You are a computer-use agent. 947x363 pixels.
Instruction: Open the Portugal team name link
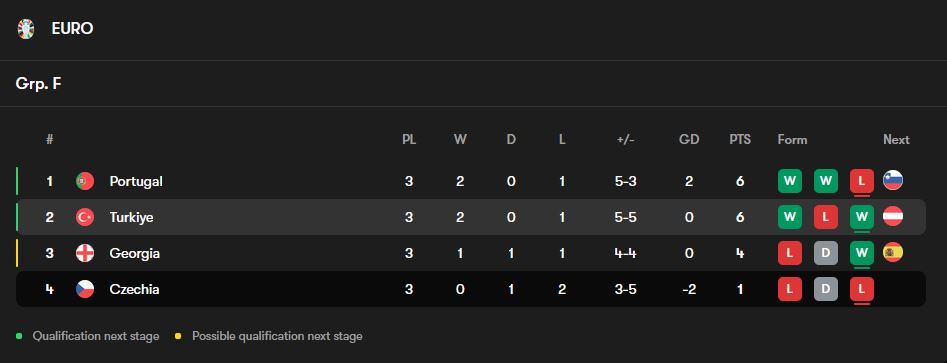[136, 181]
